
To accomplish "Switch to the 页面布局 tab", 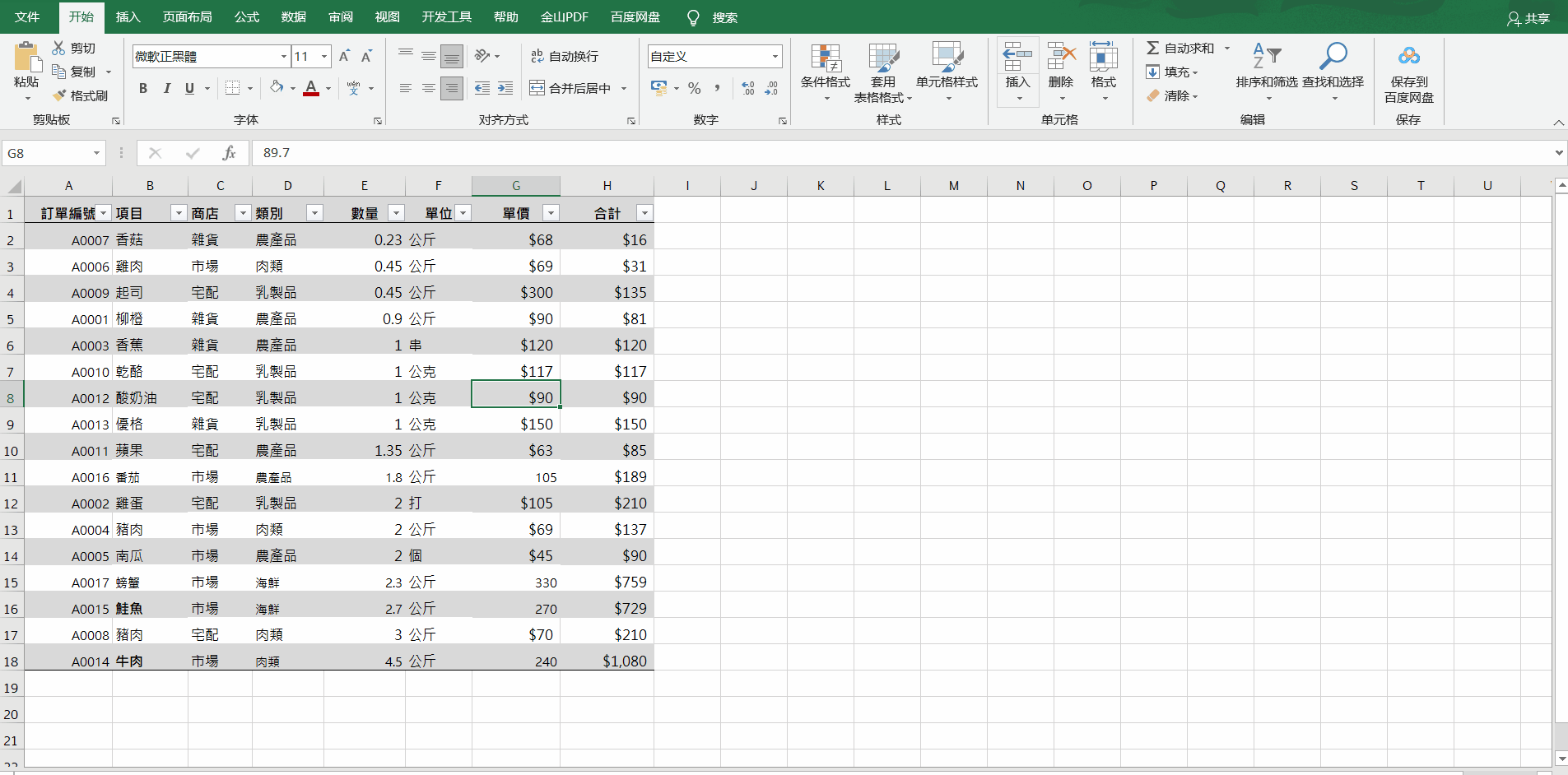I will [187, 17].
